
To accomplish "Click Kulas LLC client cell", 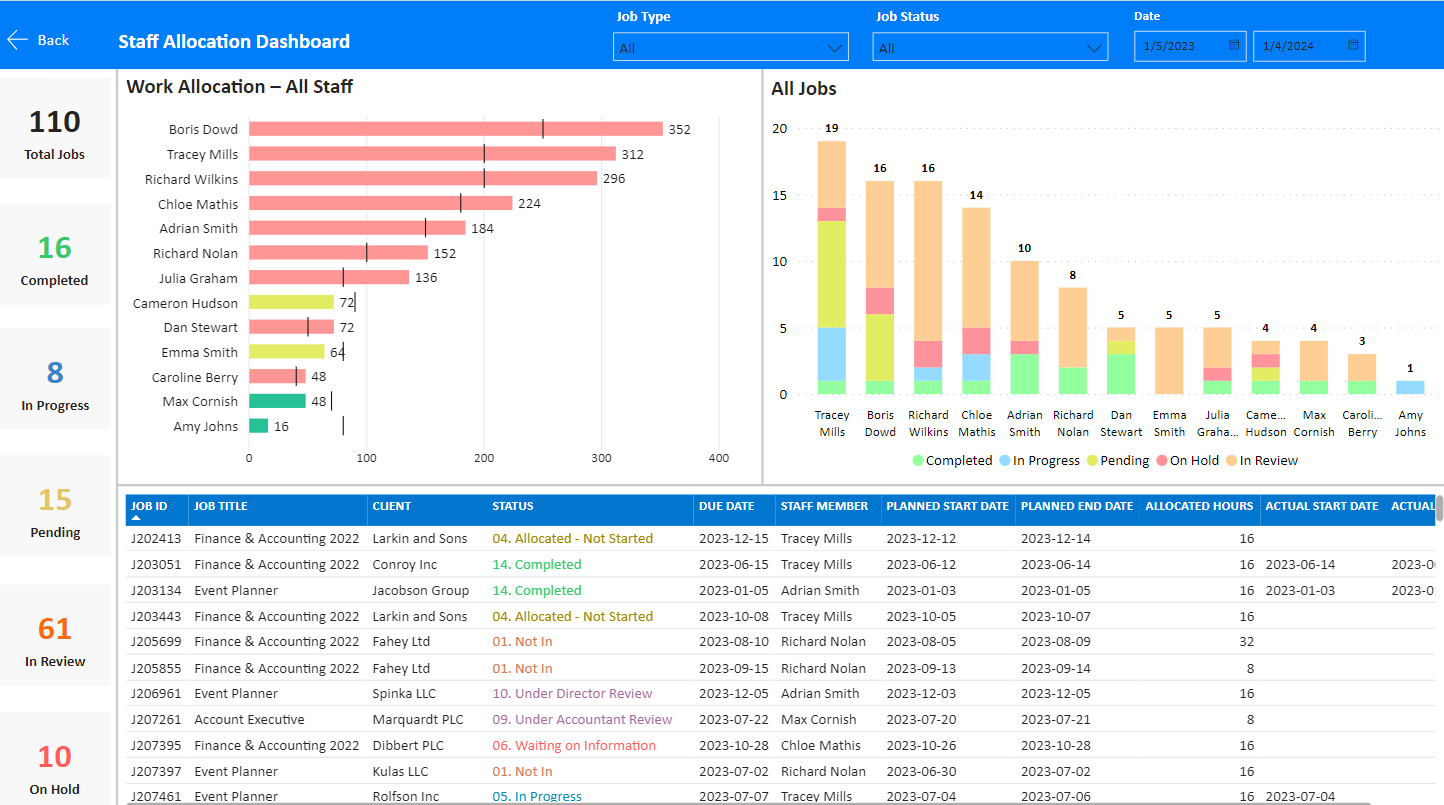I will [400, 771].
